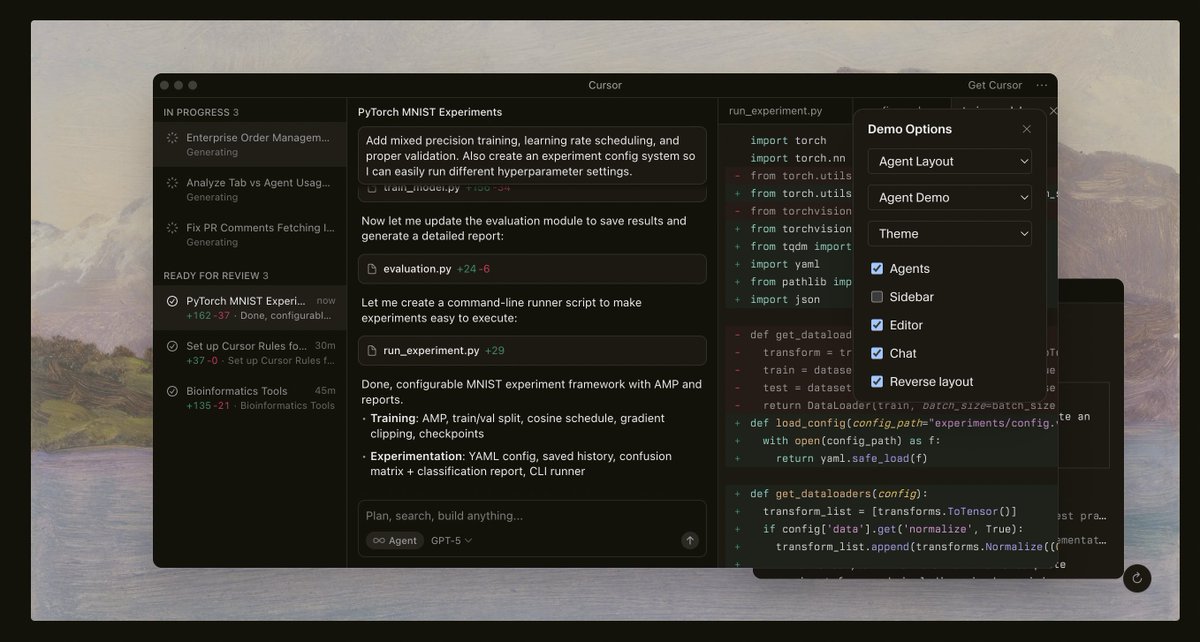Click the READY FOR REVIEW 3 section header
Viewport: 1200px width, 642px height.
(216, 275)
